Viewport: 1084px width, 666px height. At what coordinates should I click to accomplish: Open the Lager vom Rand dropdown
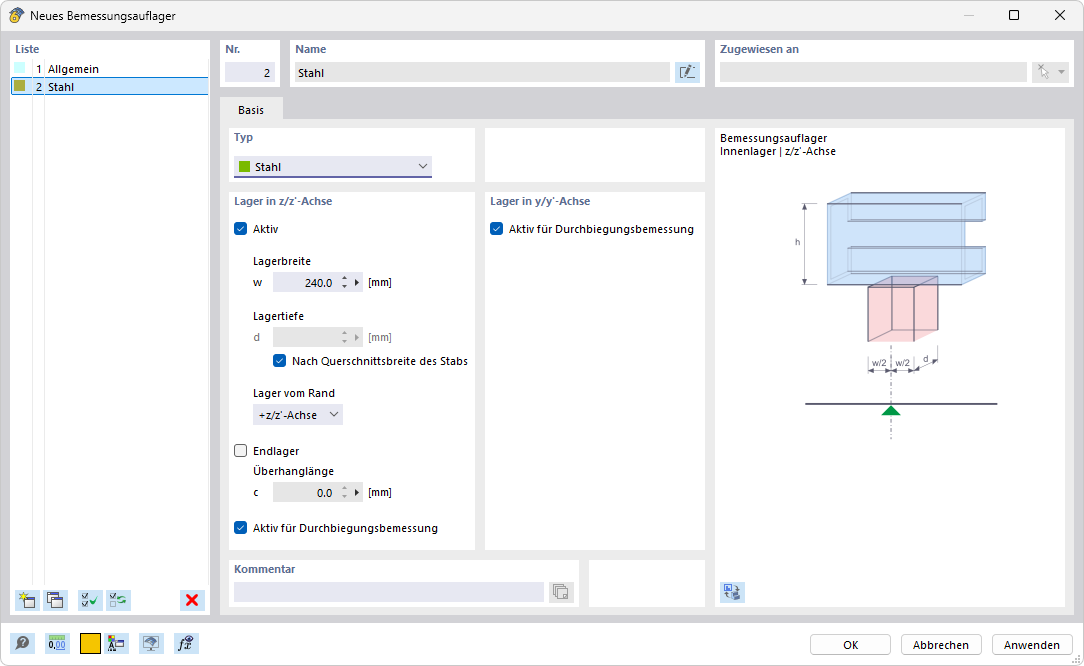pos(298,413)
